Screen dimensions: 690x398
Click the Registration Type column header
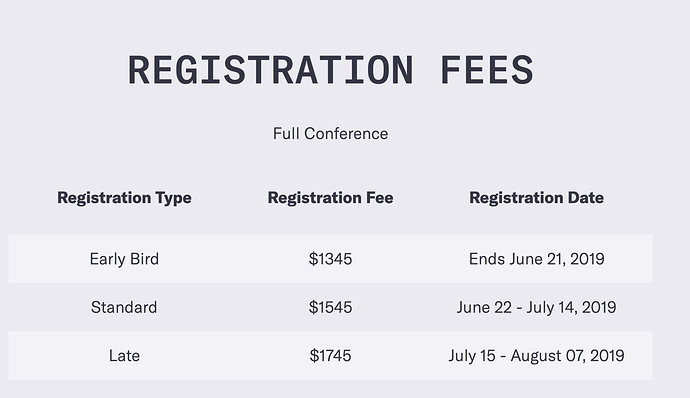pyautogui.click(x=125, y=198)
